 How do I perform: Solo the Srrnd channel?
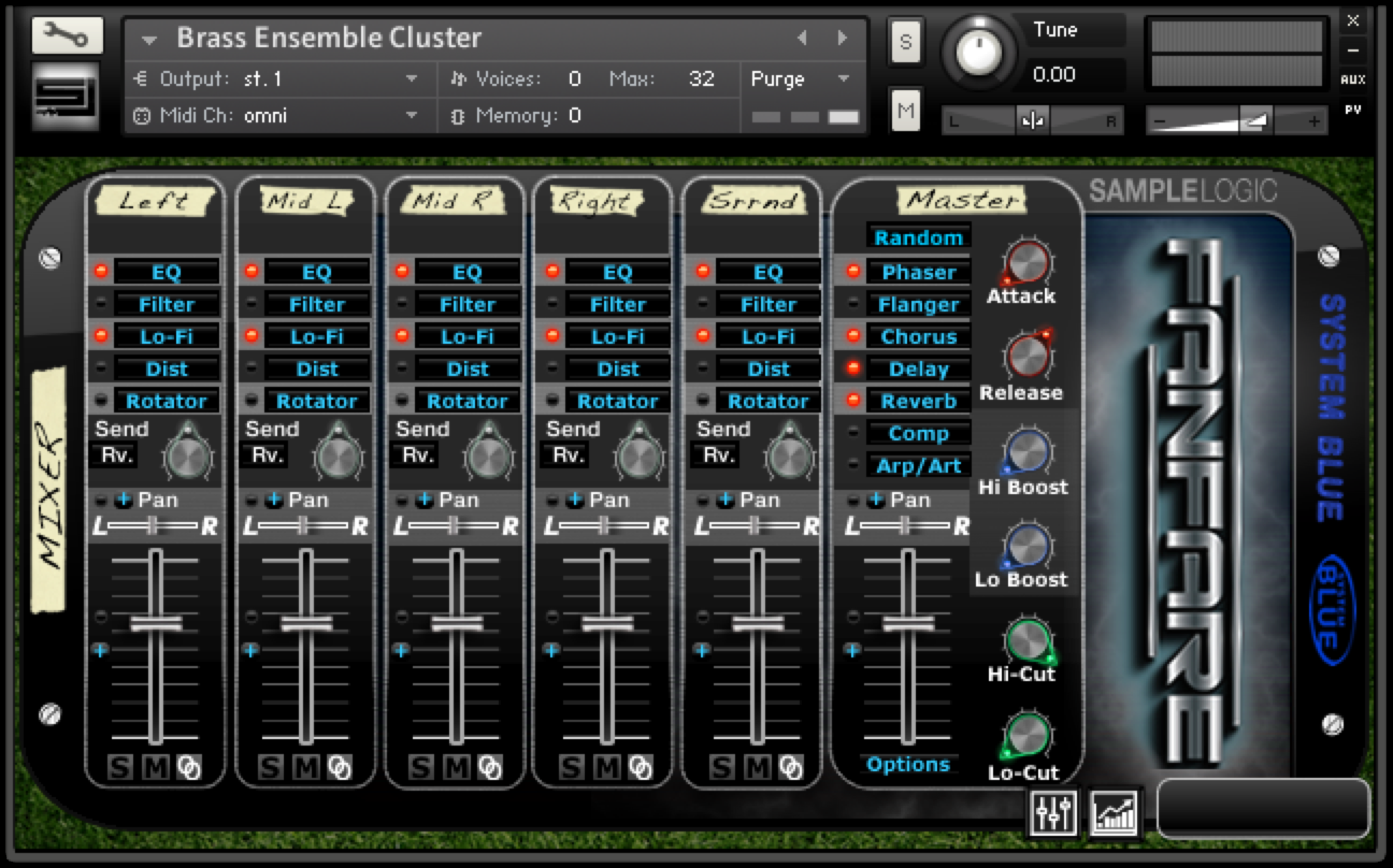(x=722, y=767)
